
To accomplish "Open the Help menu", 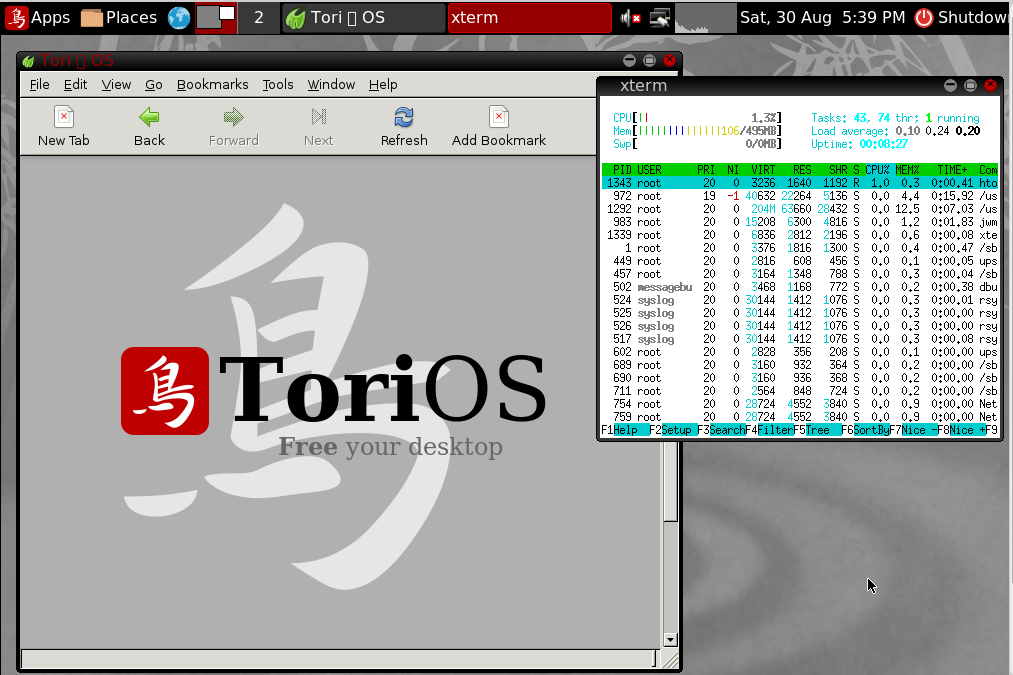I will coord(383,85).
